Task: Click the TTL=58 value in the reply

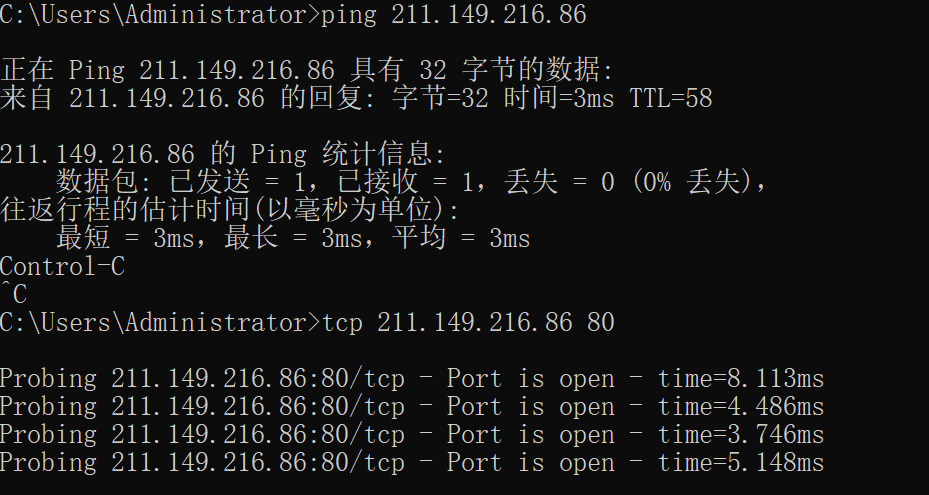Action: [670, 98]
